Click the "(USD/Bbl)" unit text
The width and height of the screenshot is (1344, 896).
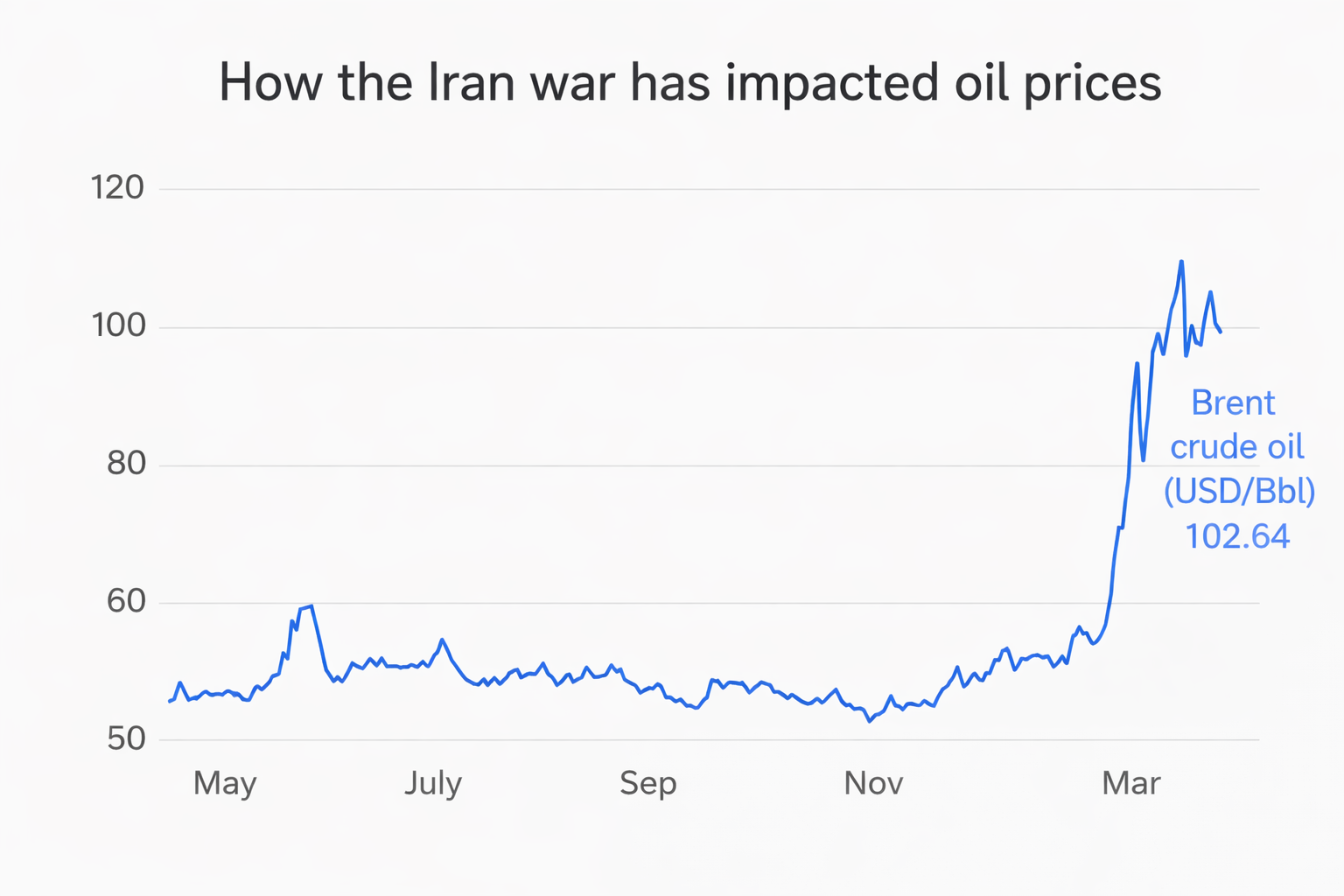[x=1239, y=491]
